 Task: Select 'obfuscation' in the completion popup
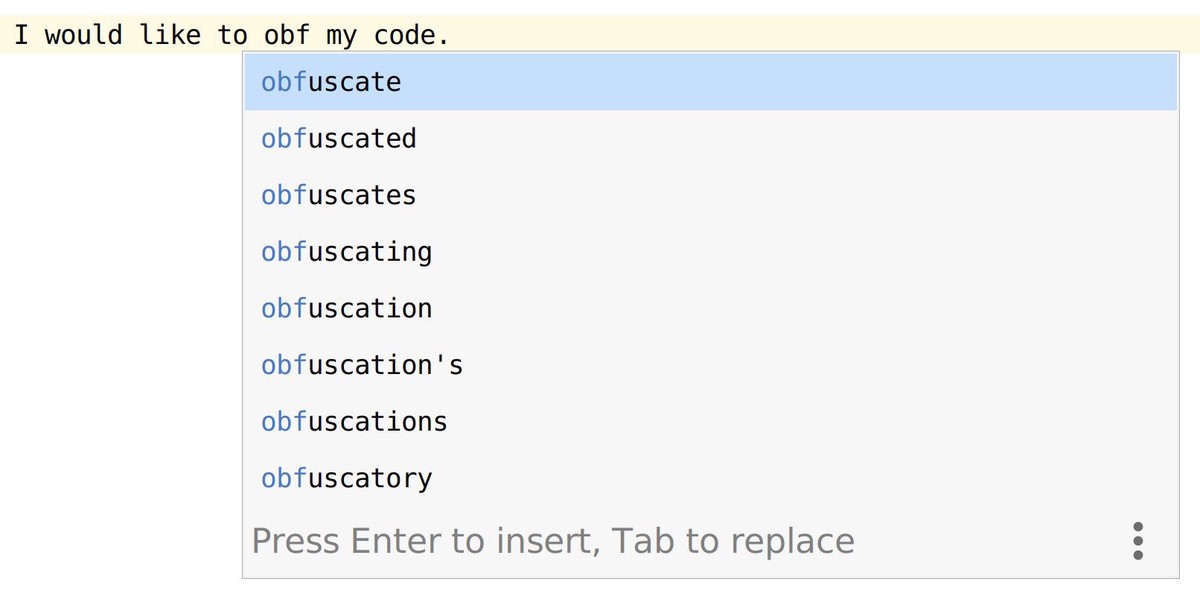[x=345, y=308]
